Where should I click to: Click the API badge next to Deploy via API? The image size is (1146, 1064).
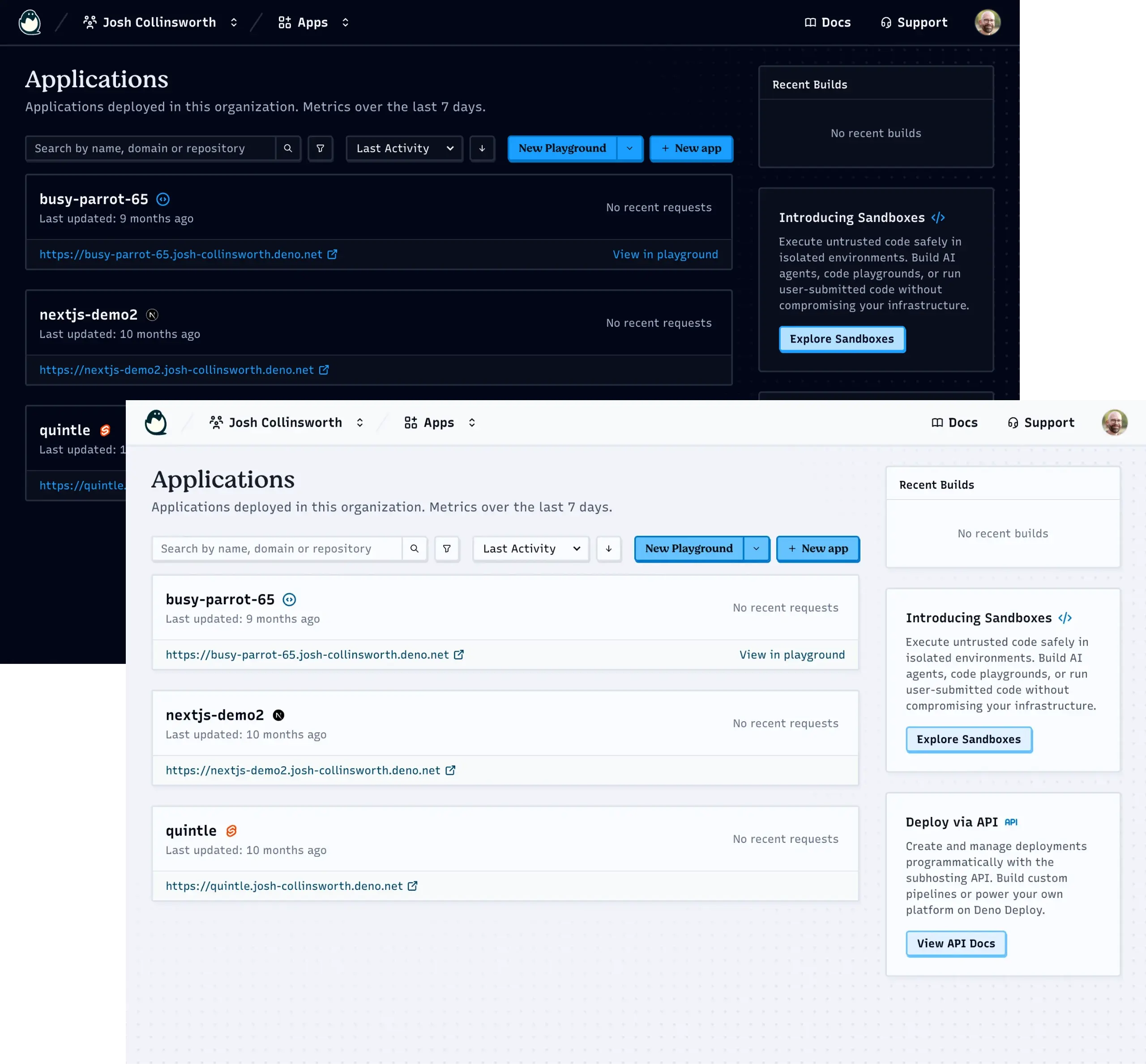click(x=1011, y=822)
